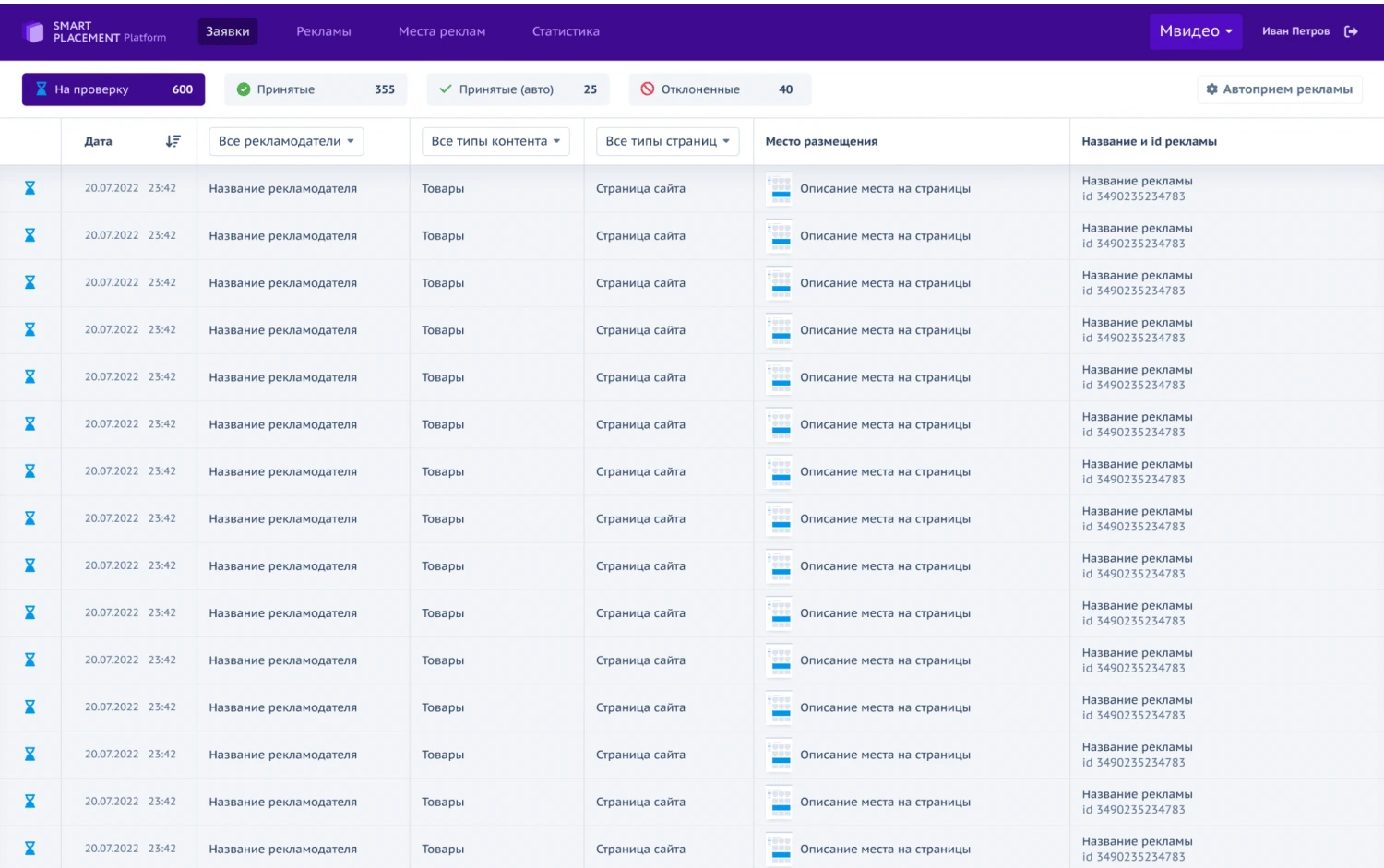
Task: Click the gear icon in Автоприем рекламы
Action: tap(1211, 89)
